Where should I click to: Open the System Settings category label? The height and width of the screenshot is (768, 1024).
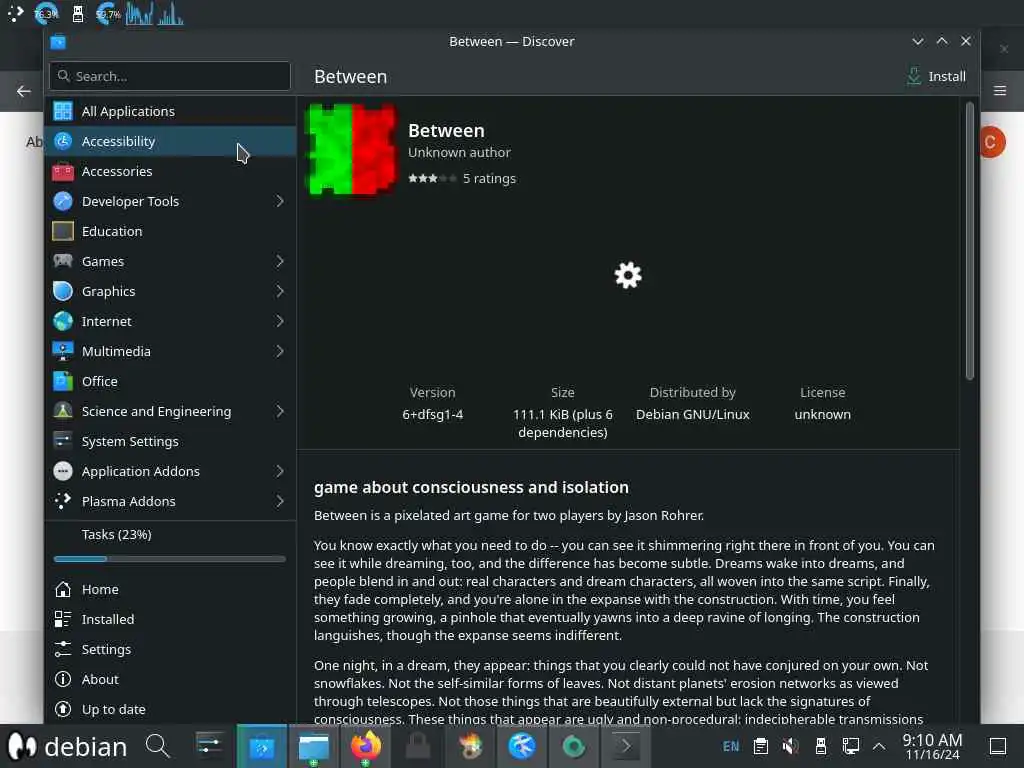click(x=130, y=441)
